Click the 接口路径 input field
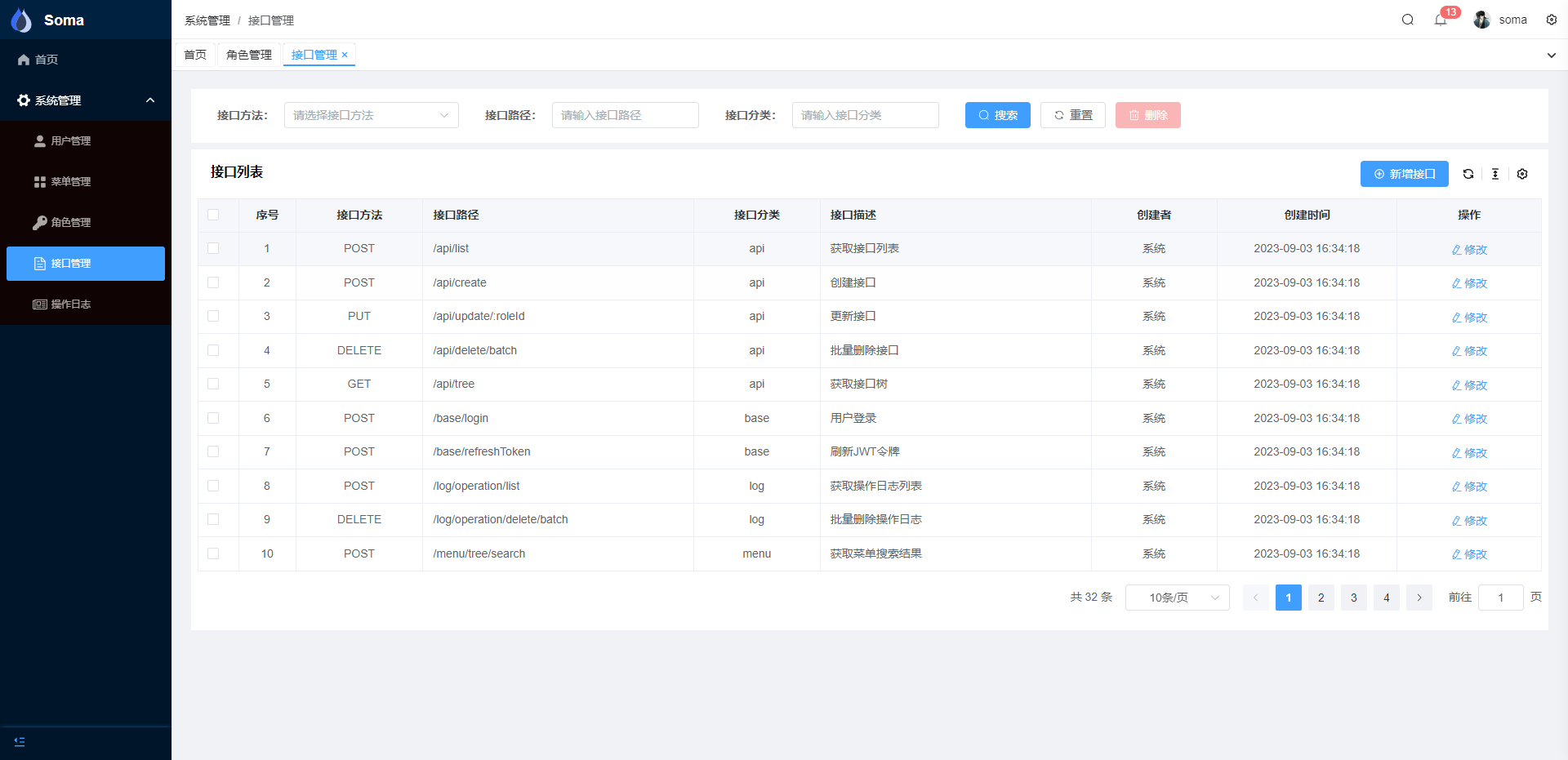 pos(625,115)
